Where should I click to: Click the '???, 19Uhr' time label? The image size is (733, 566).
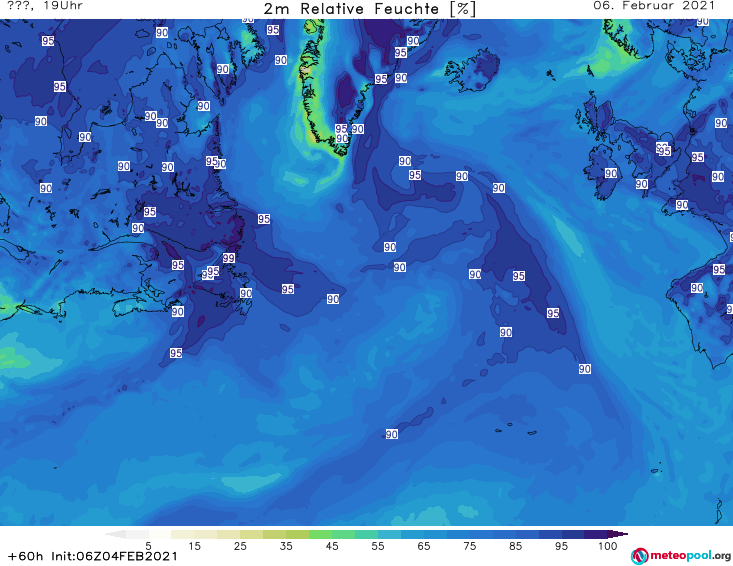(45, 6)
